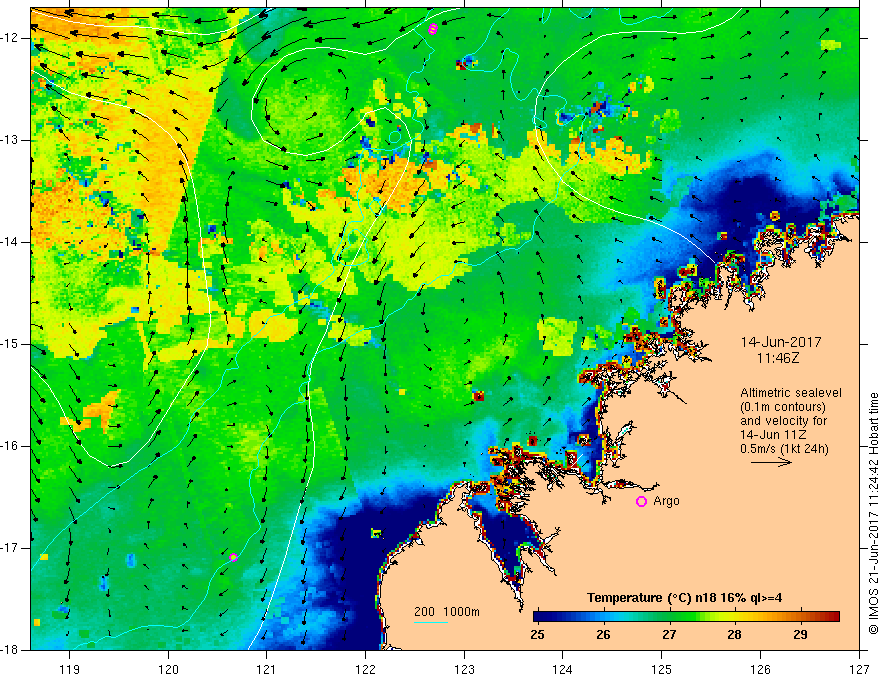The width and height of the screenshot is (880, 680).
Task: Click the 'Argo' legend label
Action: click(666, 501)
